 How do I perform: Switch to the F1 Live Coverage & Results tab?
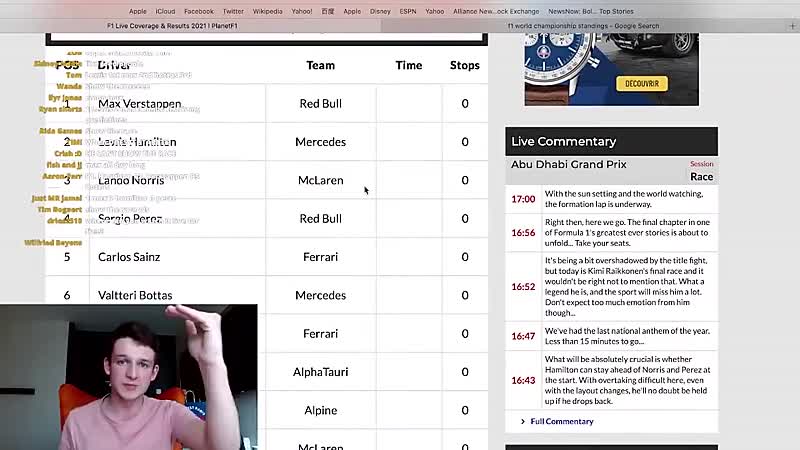coord(178,26)
